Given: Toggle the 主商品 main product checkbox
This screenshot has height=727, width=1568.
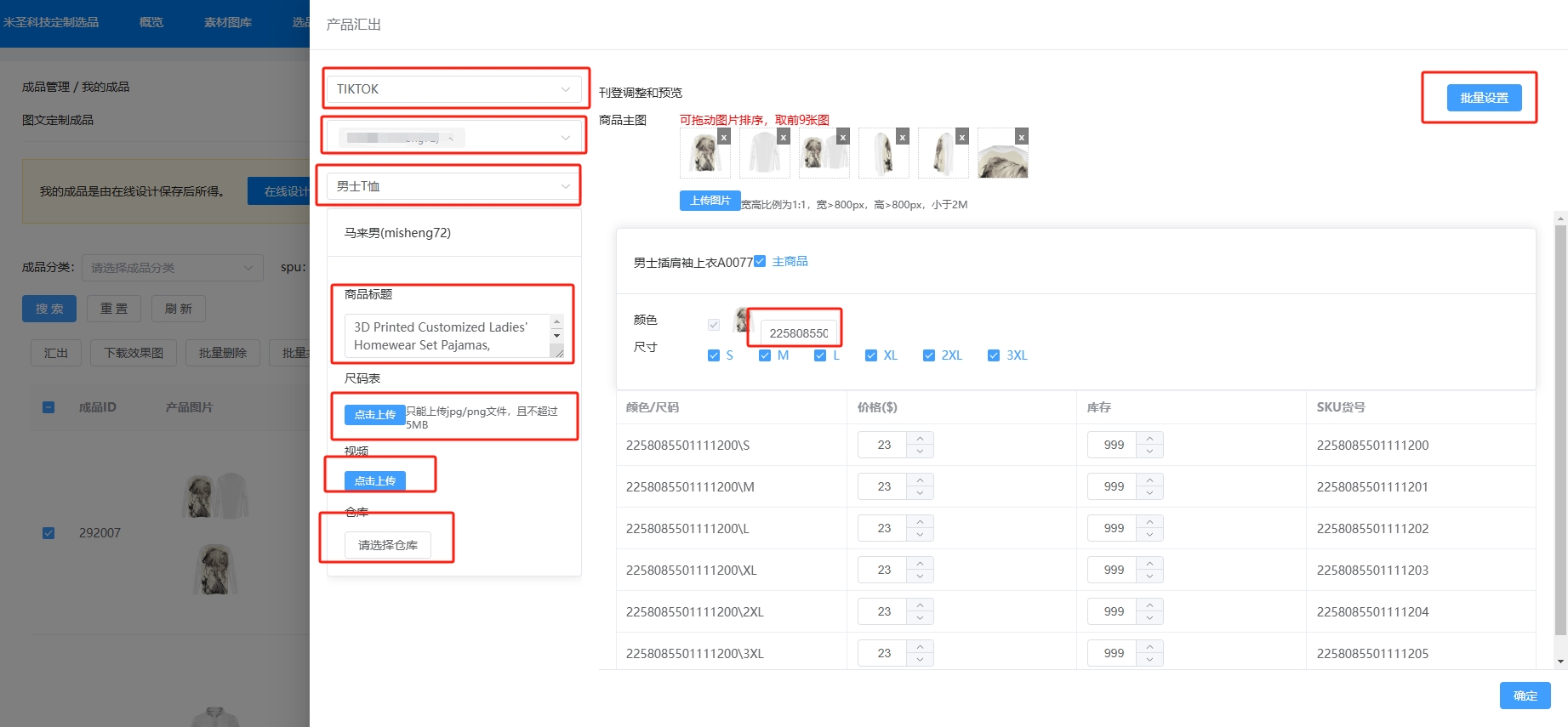Looking at the screenshot, I should click(760, 261).
